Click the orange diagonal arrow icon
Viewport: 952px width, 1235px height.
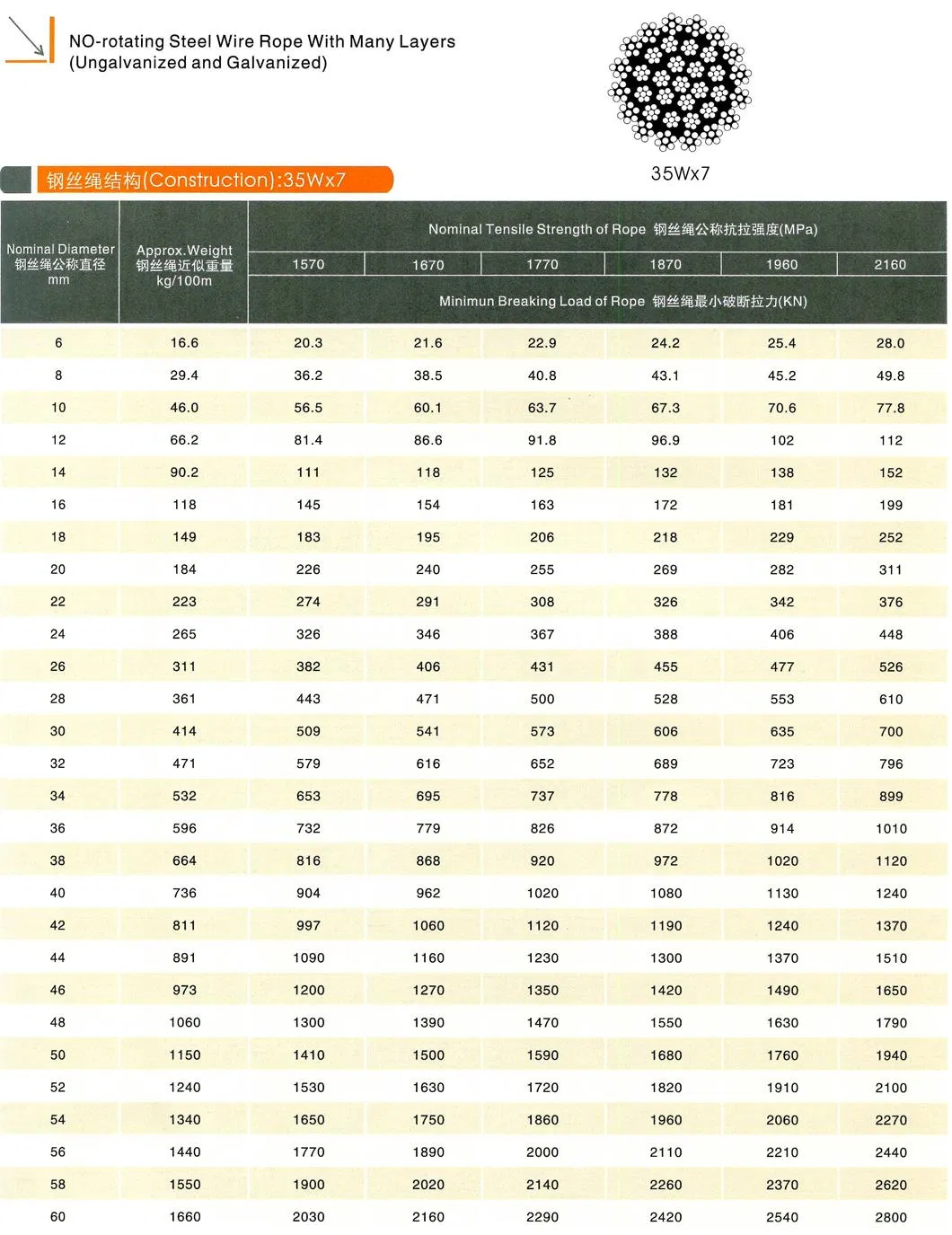pyautogui.click(x=29, y=40)
